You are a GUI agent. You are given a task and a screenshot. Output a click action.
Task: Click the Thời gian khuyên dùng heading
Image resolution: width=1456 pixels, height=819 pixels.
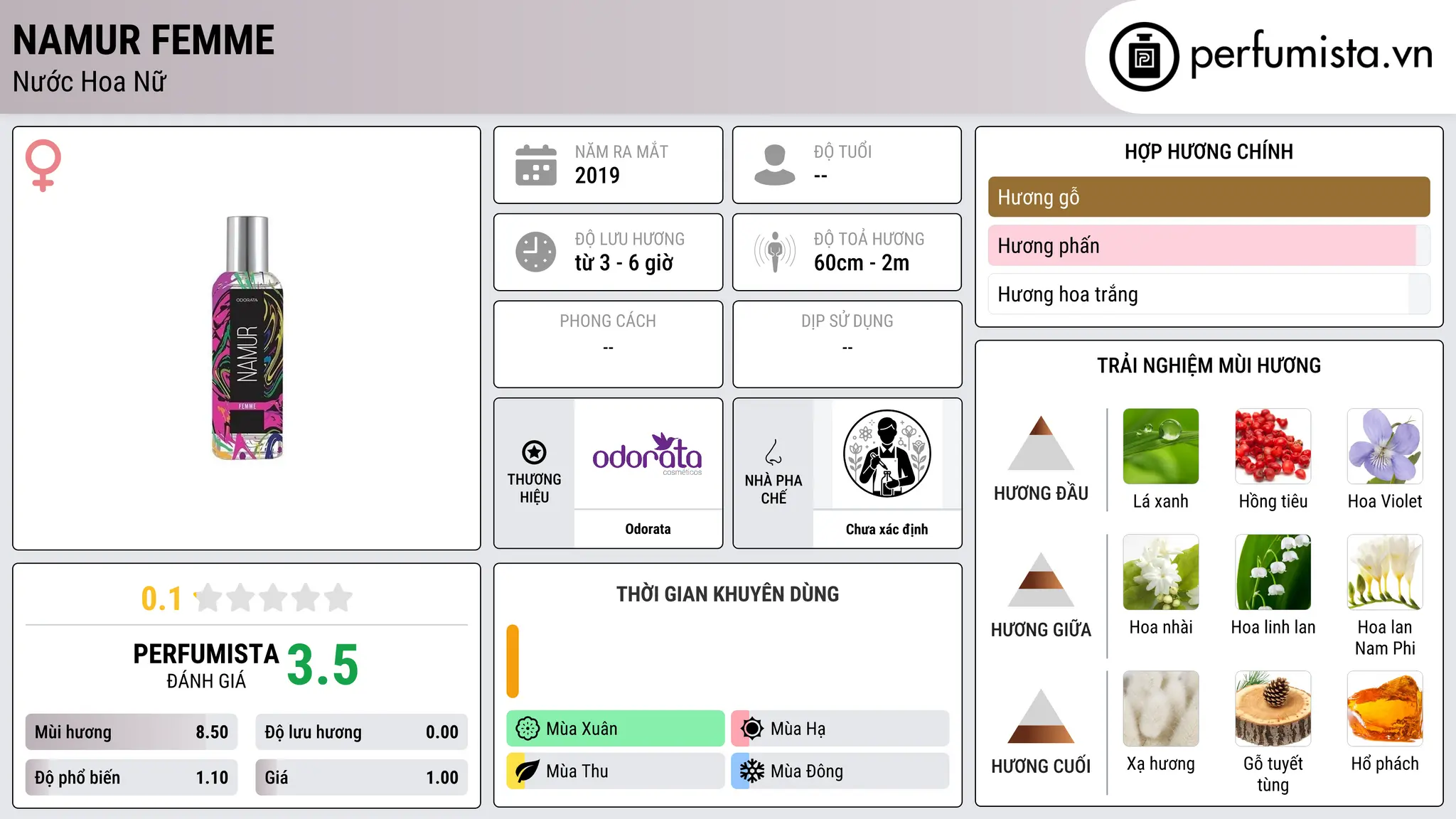coord(727,594)
